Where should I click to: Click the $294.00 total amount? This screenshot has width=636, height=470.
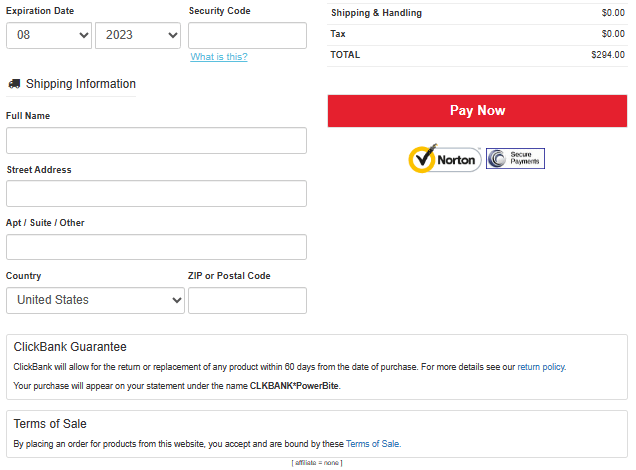pyautogui.click(x=607, y=55)
